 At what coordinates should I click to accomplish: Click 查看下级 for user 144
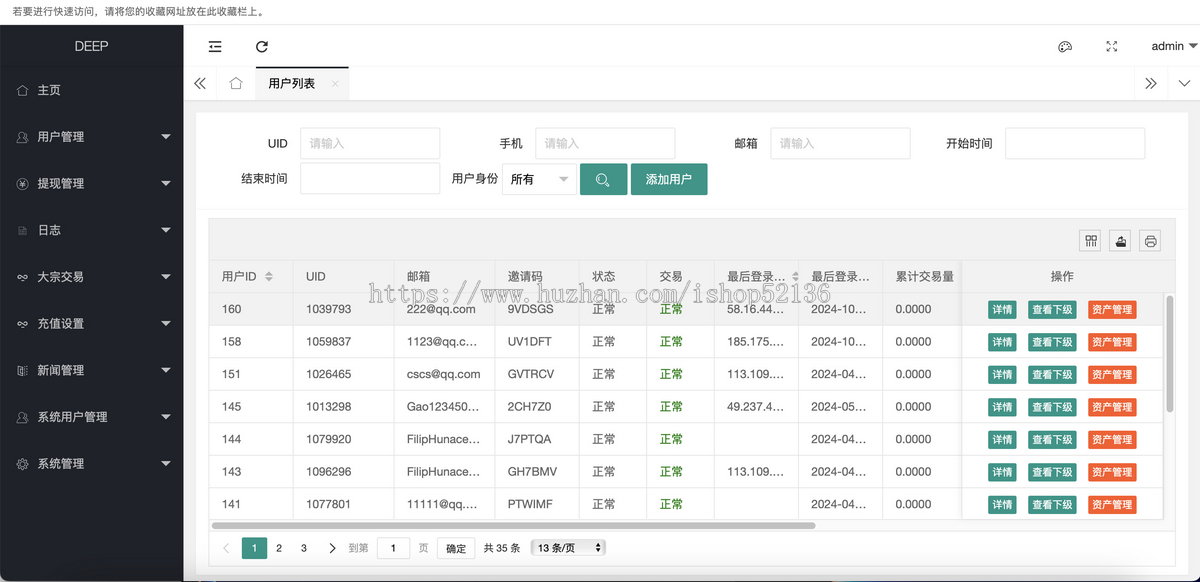point(1052,440)
